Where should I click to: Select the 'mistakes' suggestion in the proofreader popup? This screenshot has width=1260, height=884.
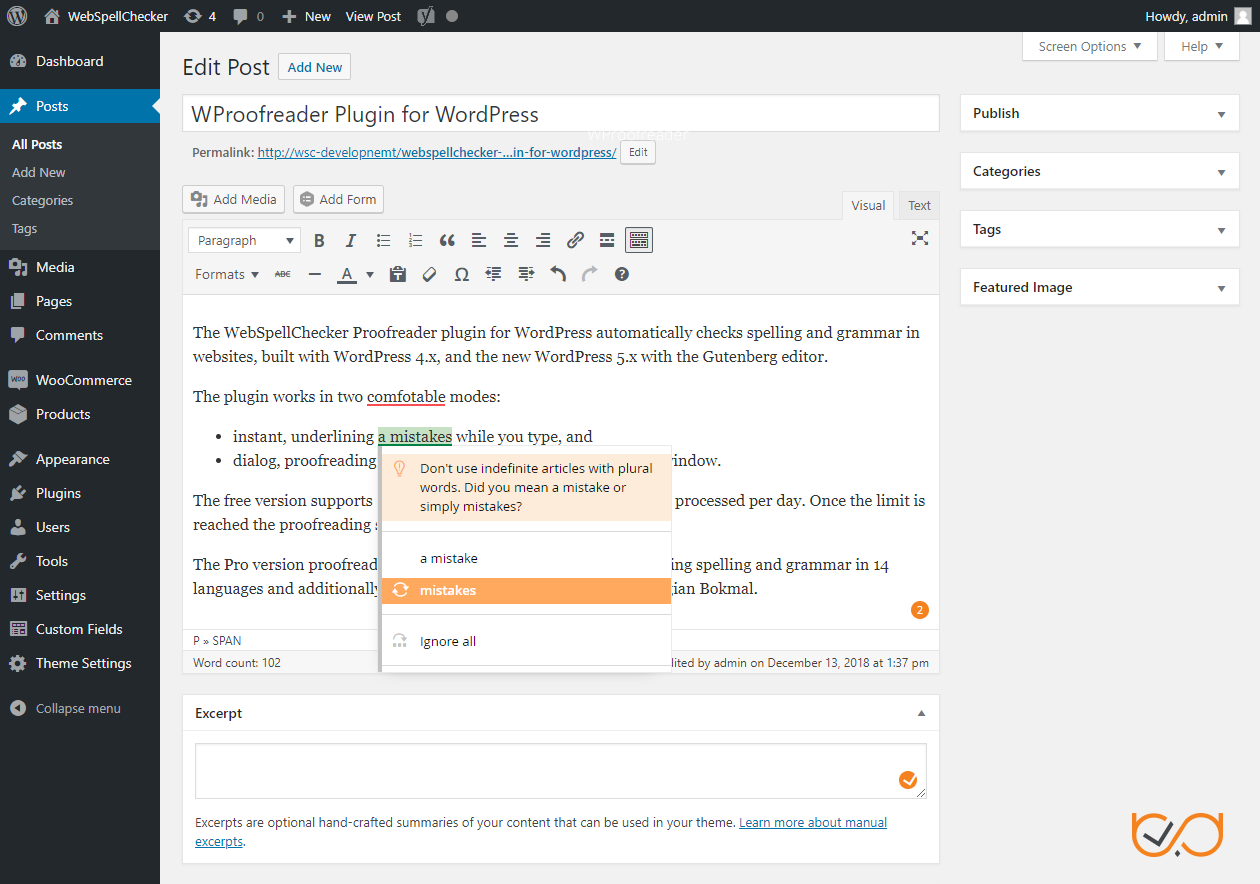[x=448, y=590]
